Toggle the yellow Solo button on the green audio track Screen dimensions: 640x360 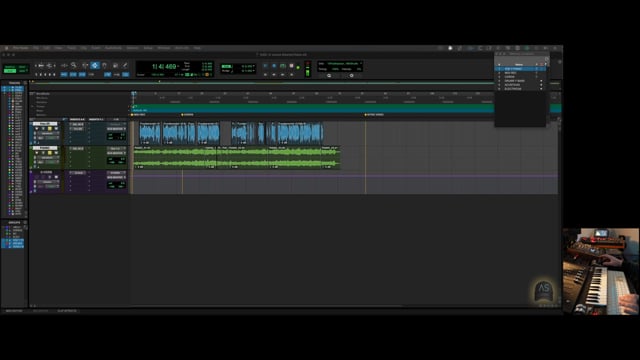tap(50, 153)
